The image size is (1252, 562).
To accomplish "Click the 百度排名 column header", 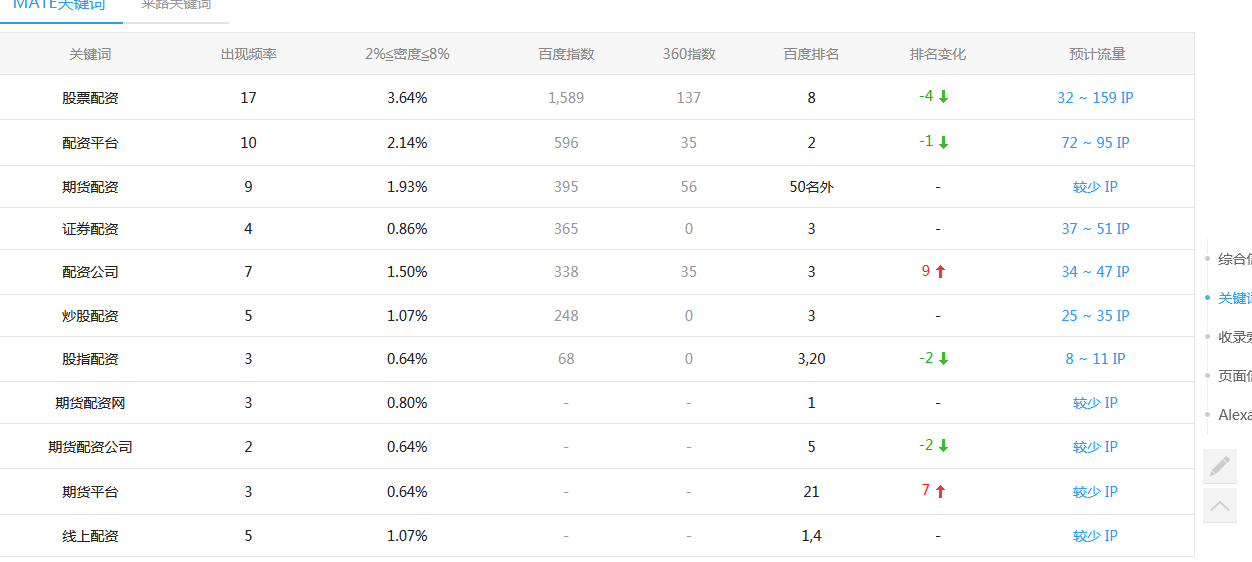I will pyautogui.click(x=811, y=54).
